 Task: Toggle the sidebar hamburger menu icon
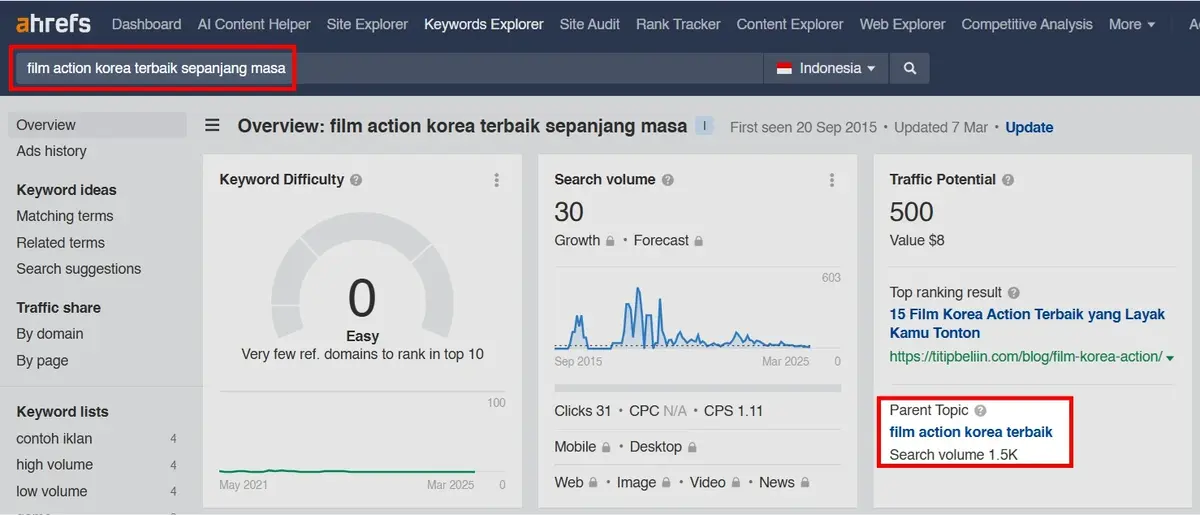213,126
